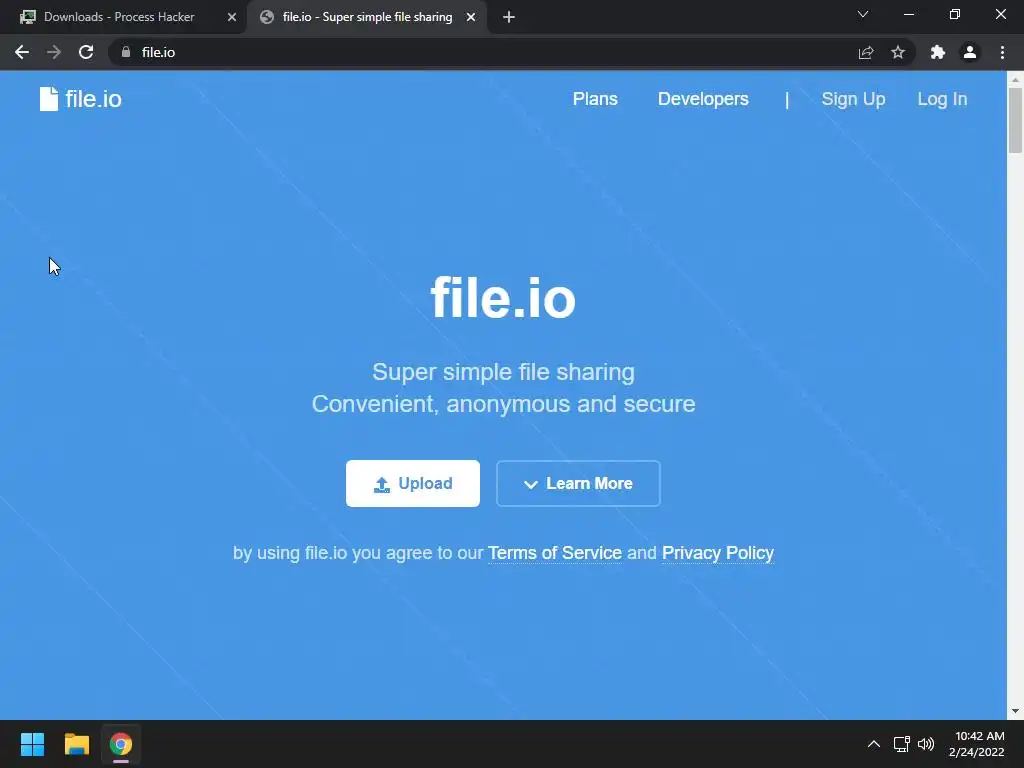Close the file.io tab

pyautogui.click(x=471, y=17)
